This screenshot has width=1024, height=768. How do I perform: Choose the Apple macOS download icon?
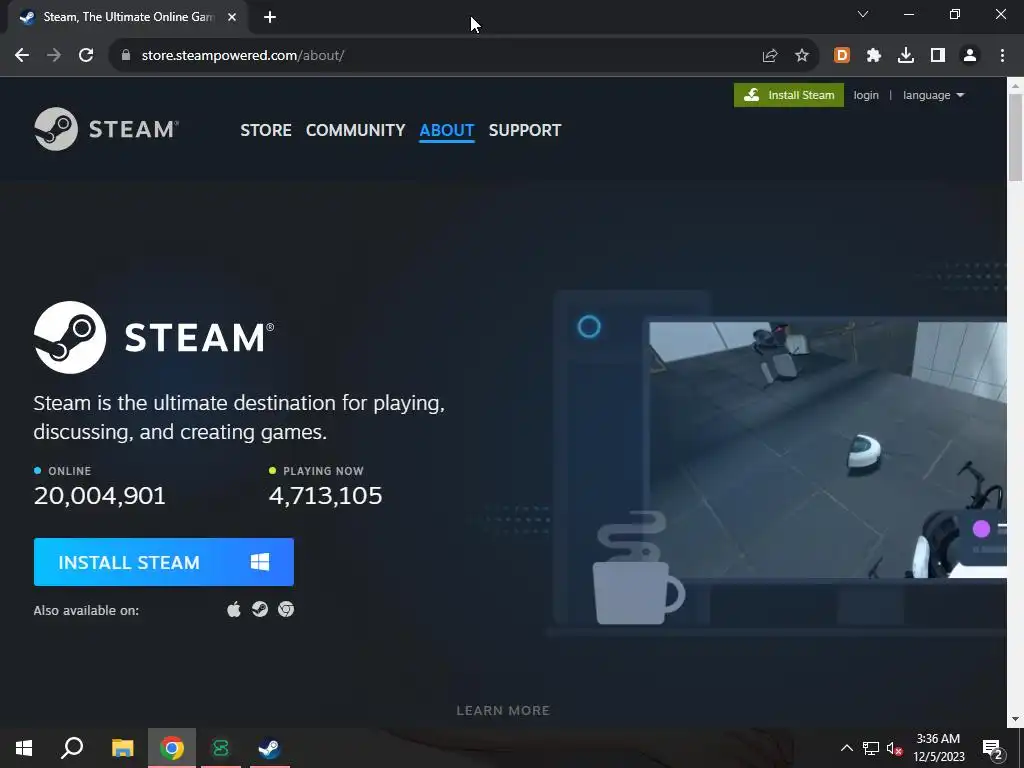[234, 610]
